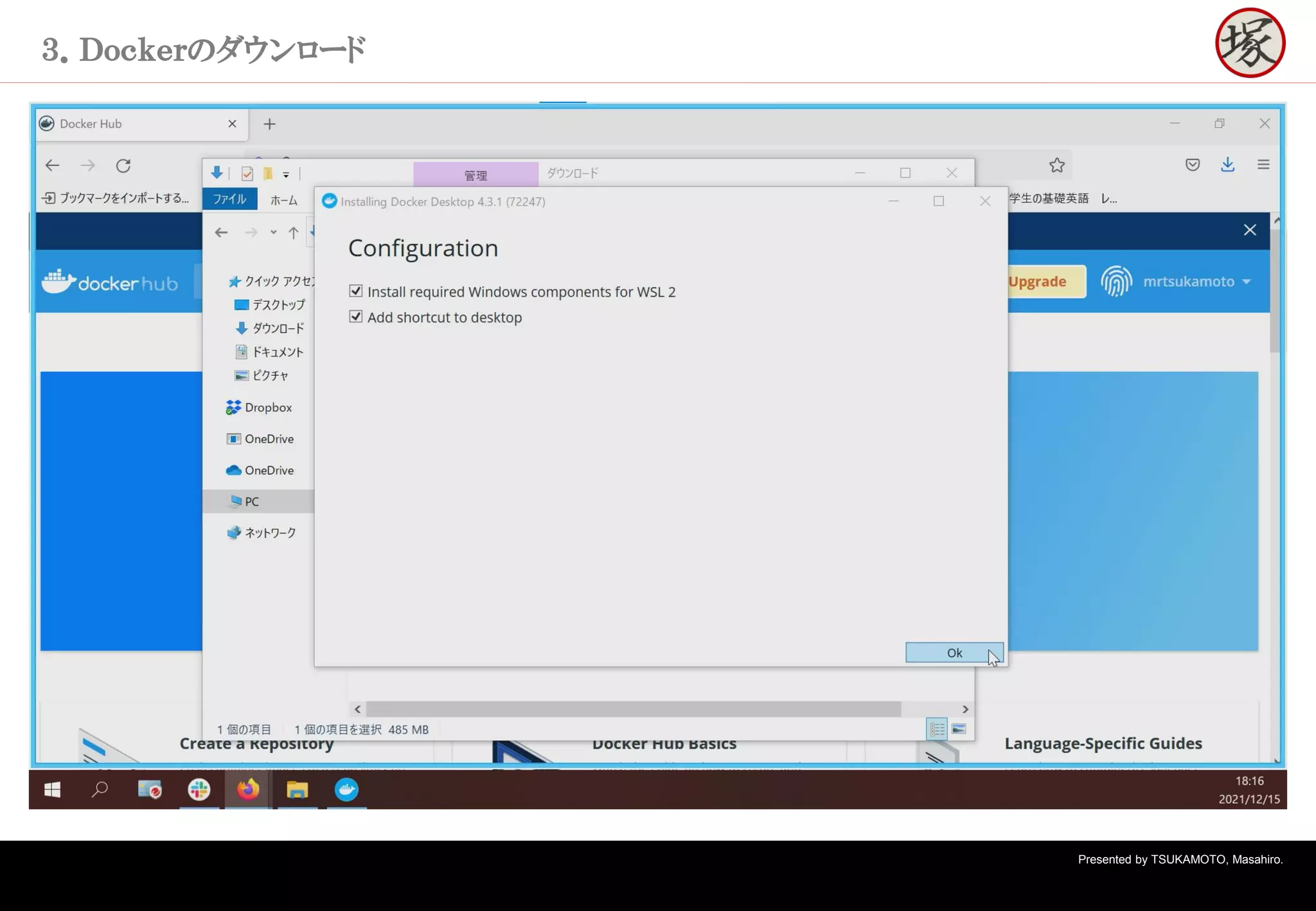Bookmark this page with star icon
This screenshot has height=911, width=1316.
1057,165
